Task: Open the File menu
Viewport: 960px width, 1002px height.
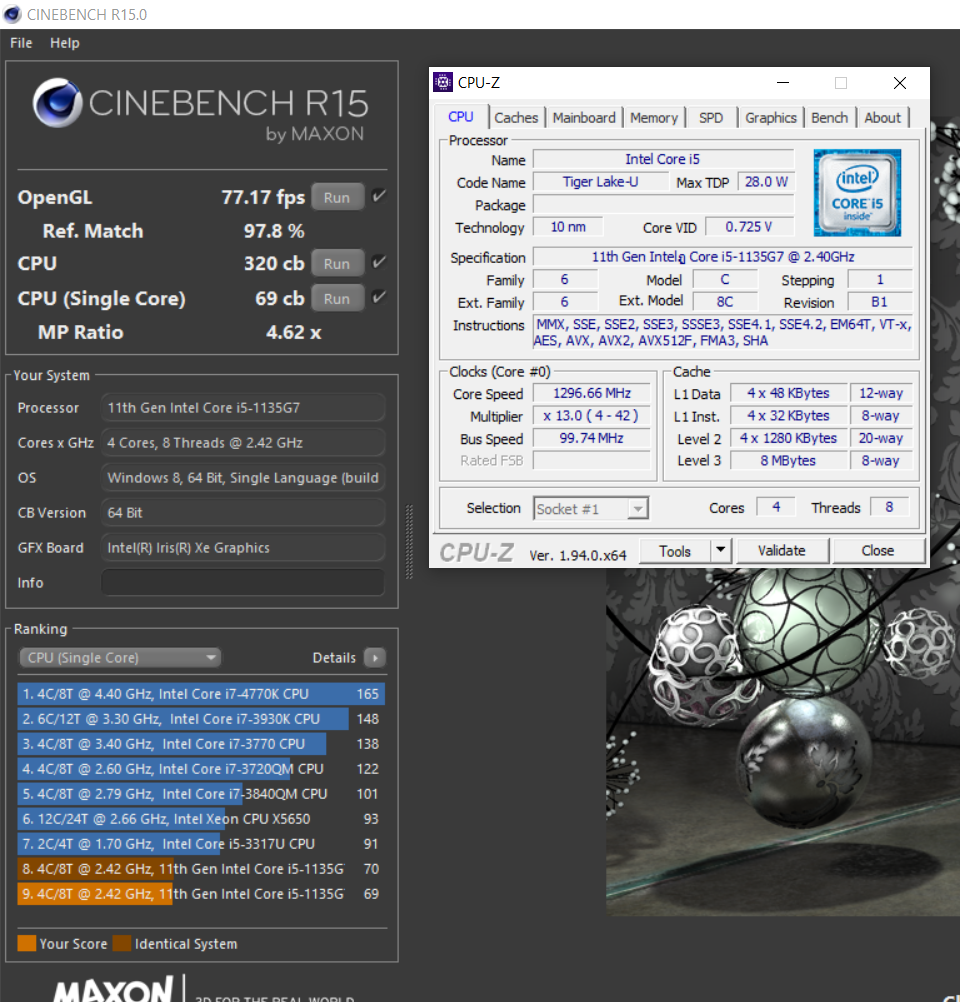Action: [21, 43]
